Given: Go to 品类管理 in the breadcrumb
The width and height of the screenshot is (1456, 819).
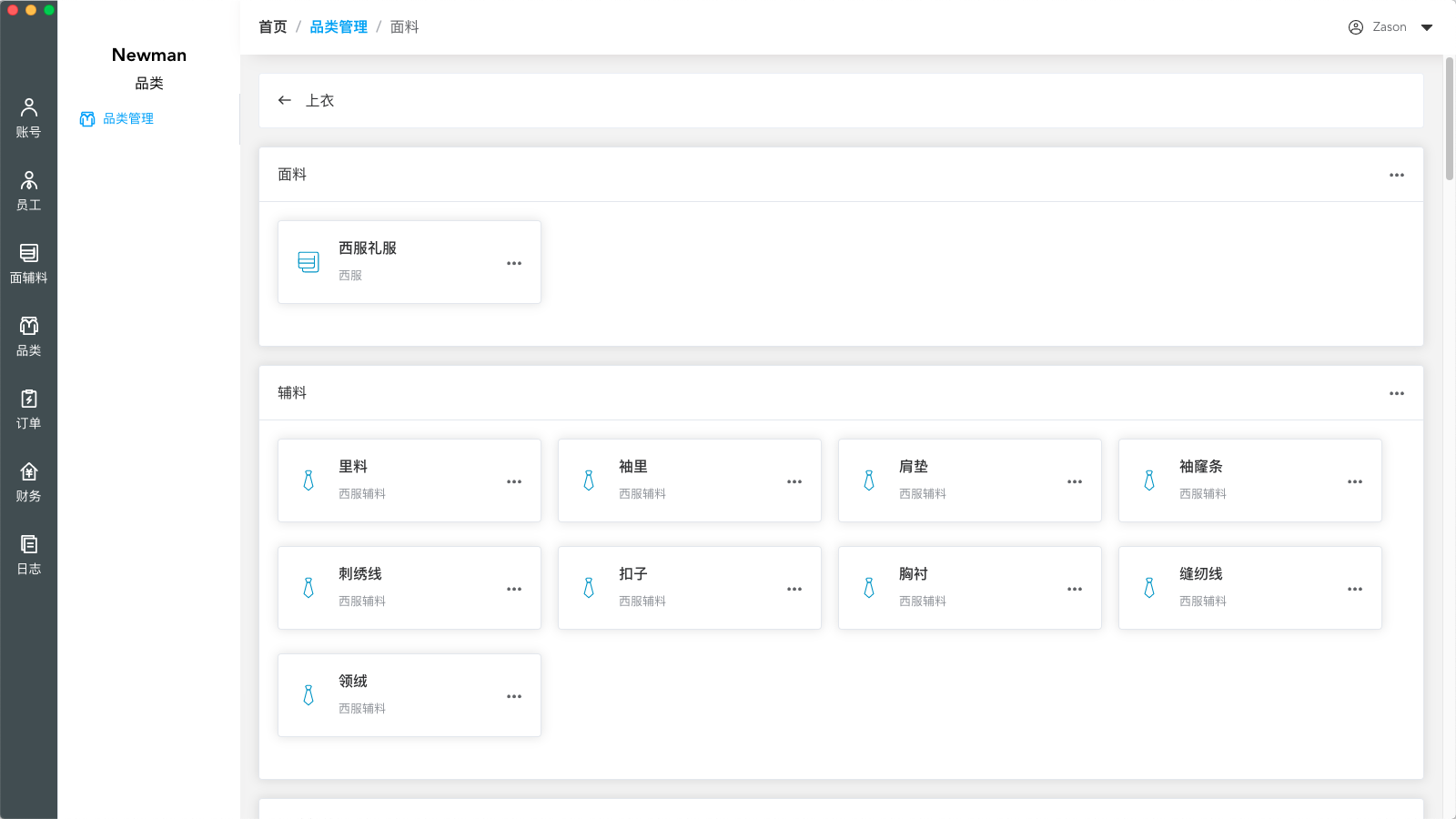Looking at the screenshot, I should point(339,27).
